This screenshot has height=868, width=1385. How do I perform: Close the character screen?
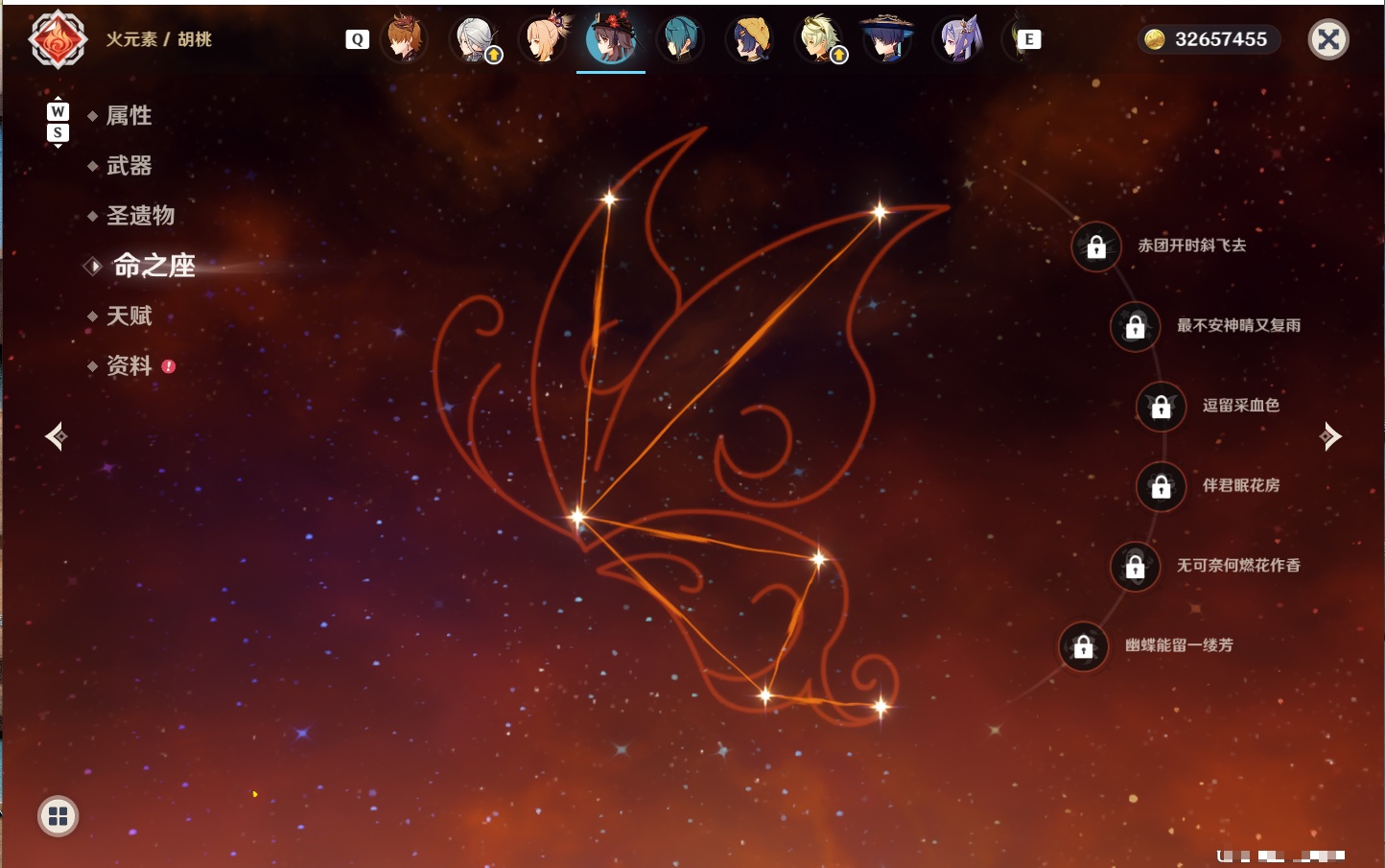point(1328,39)
